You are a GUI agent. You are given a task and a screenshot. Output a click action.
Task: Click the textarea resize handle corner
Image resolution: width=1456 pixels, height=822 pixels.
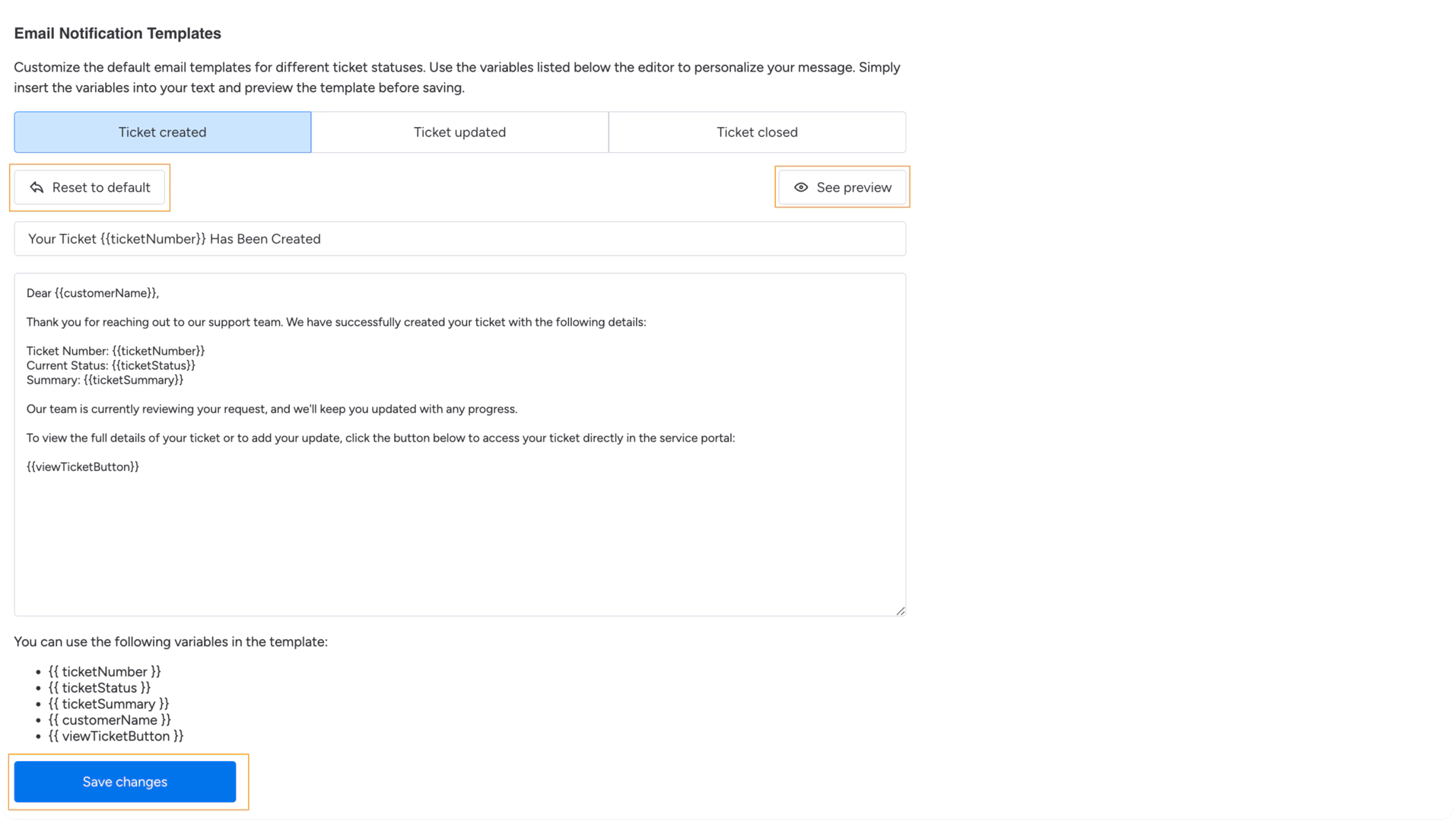click(901, 610)
